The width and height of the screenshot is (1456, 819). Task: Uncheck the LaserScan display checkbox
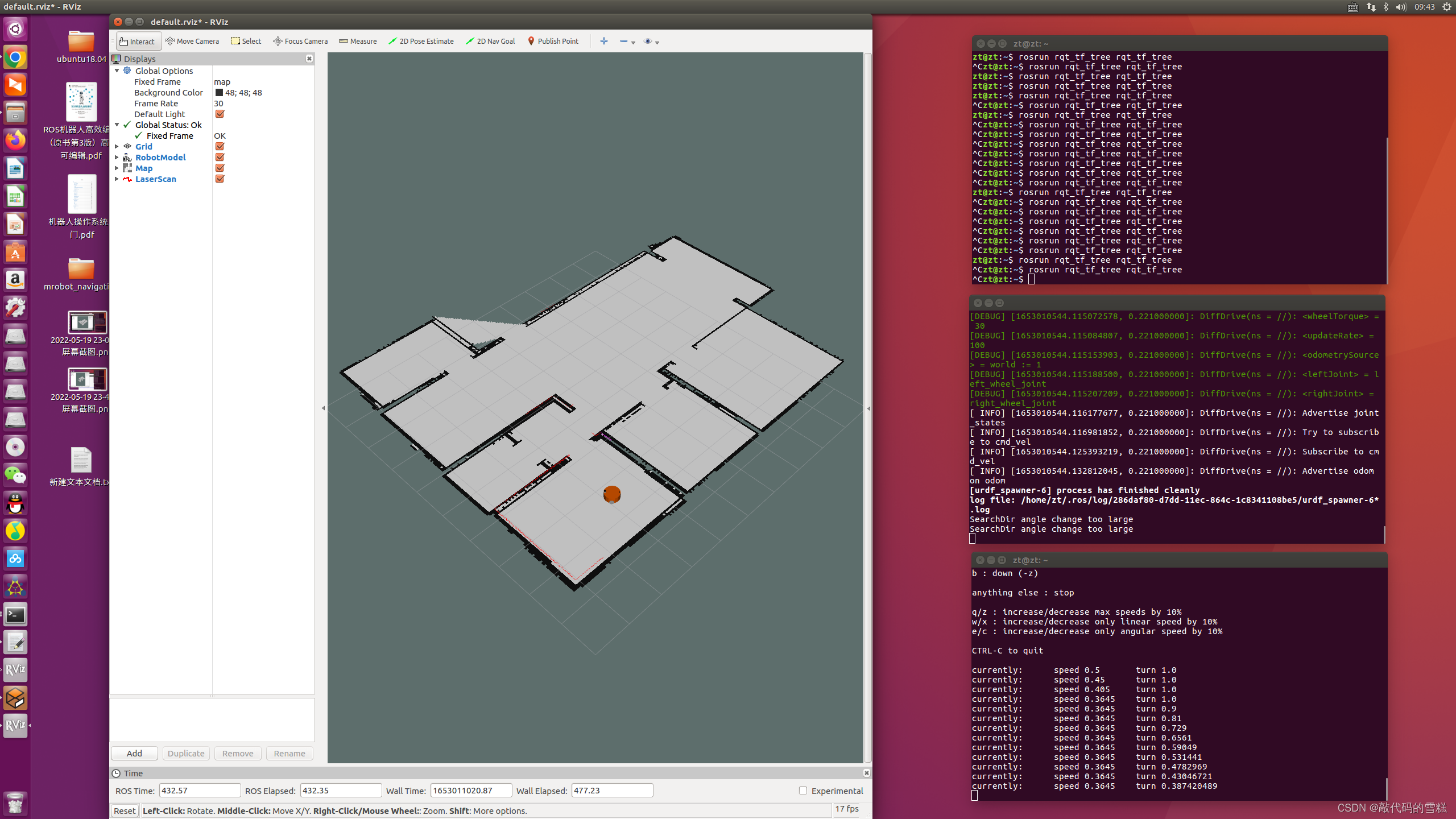click(x=220, y=179)
